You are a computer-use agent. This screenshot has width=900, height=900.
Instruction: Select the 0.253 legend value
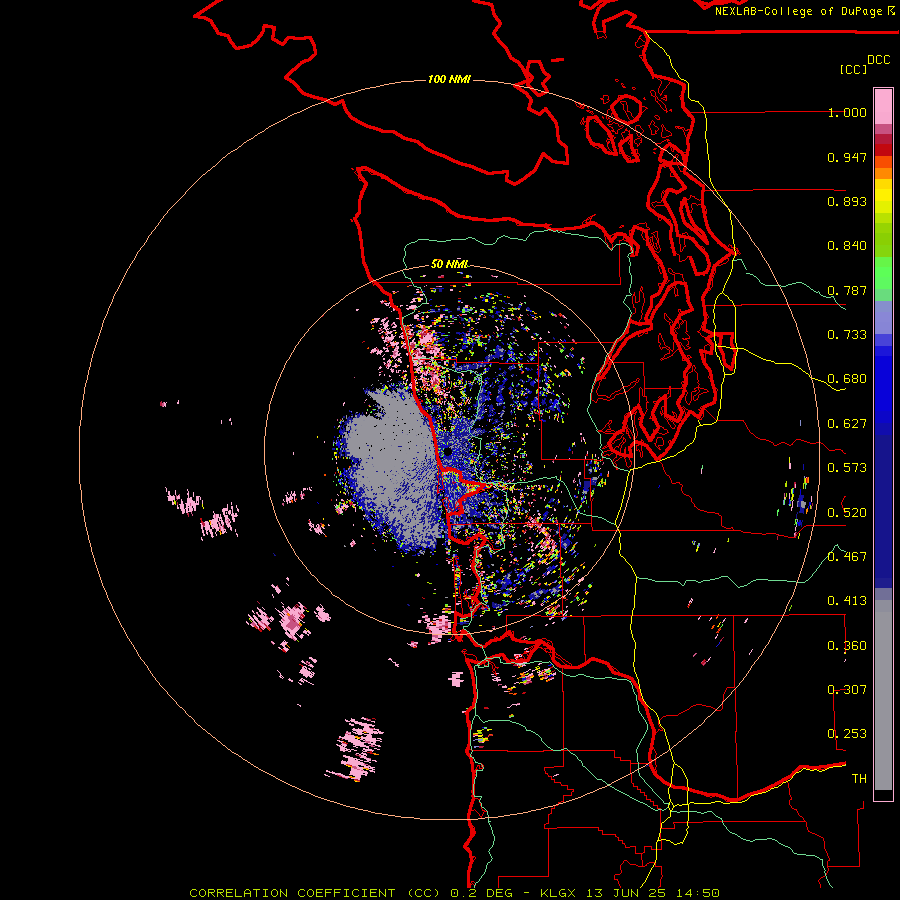[847, 734]
